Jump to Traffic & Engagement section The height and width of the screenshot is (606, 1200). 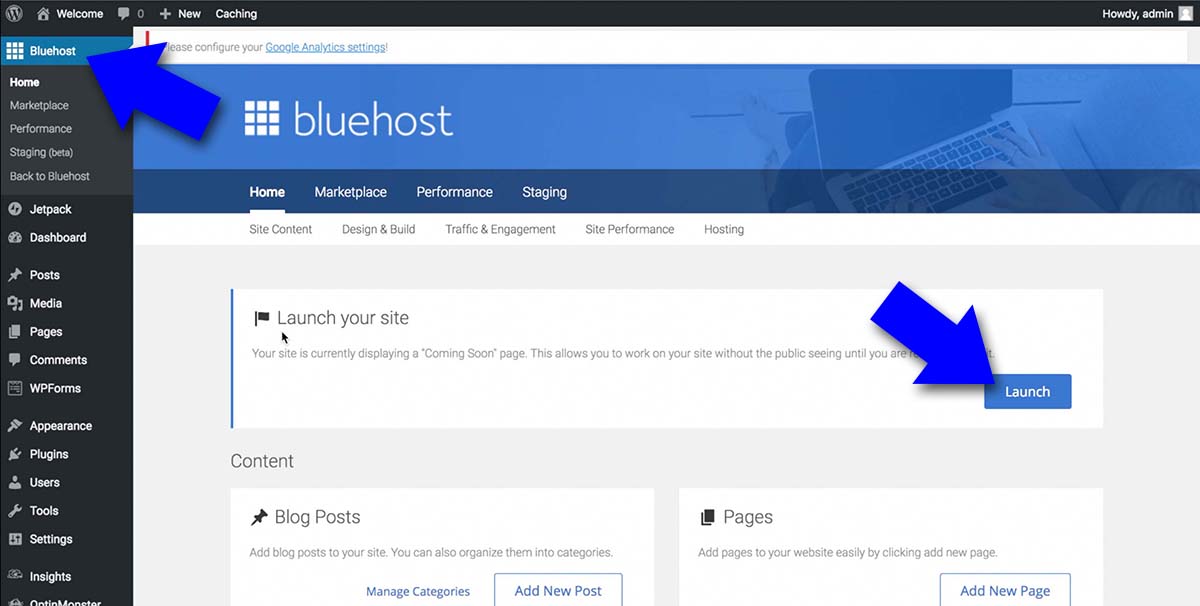500,229
